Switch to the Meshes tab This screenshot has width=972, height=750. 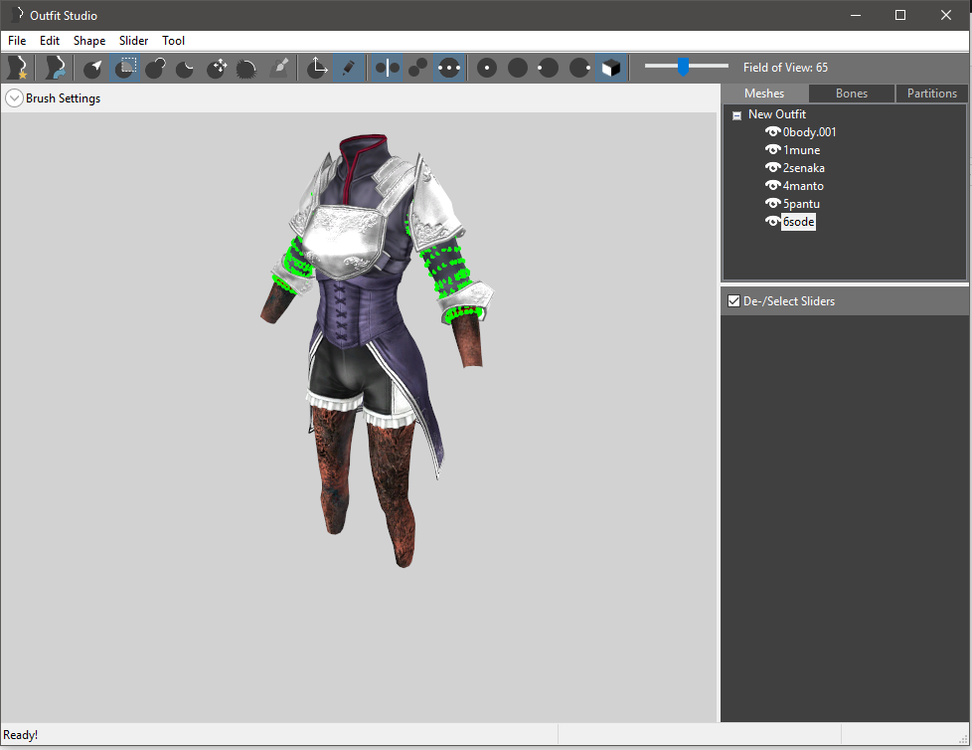tap(764, 94)
